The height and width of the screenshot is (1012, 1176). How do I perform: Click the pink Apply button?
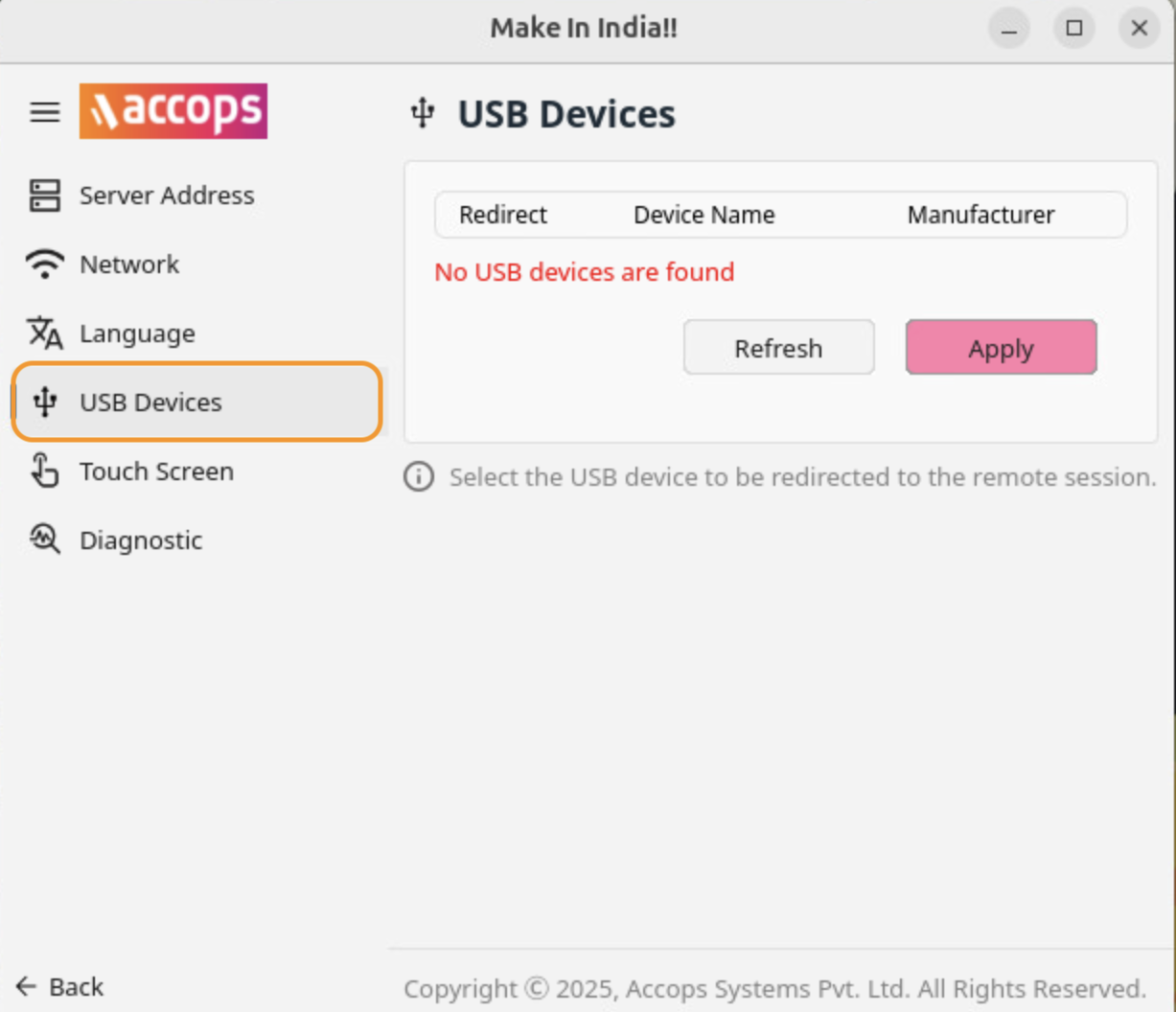(x=1001, y=347)
